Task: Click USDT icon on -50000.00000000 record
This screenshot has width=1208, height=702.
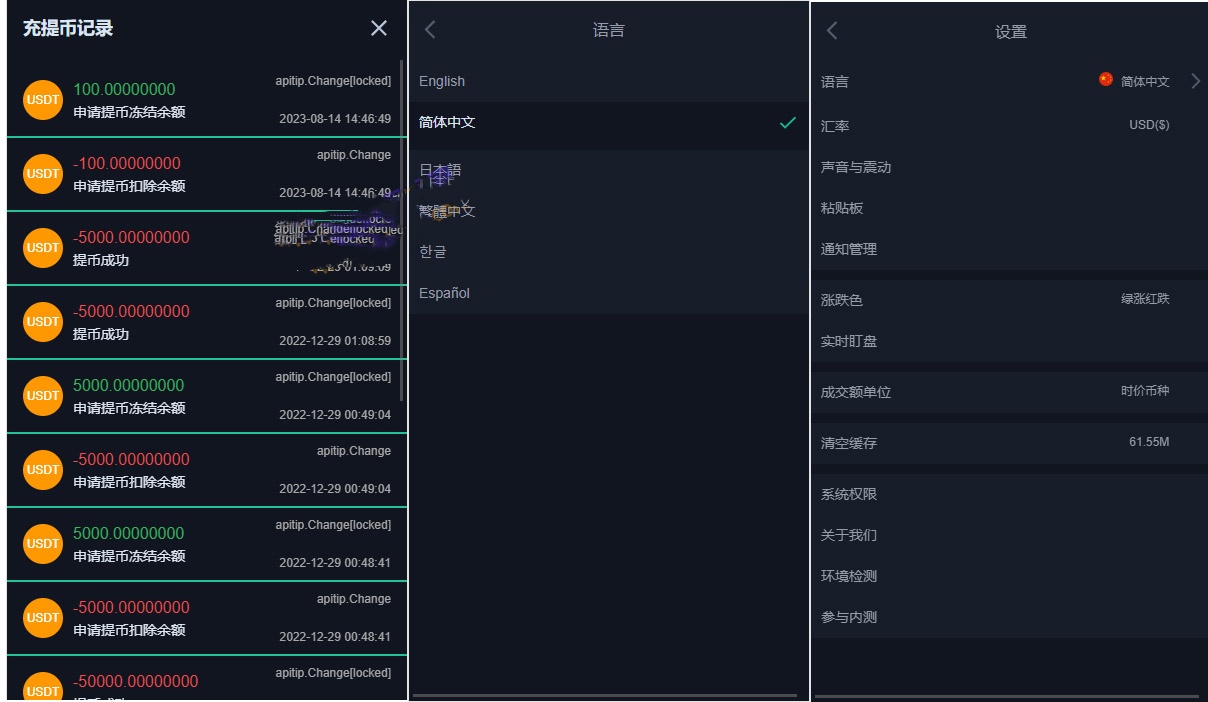Action: [43, 688]
